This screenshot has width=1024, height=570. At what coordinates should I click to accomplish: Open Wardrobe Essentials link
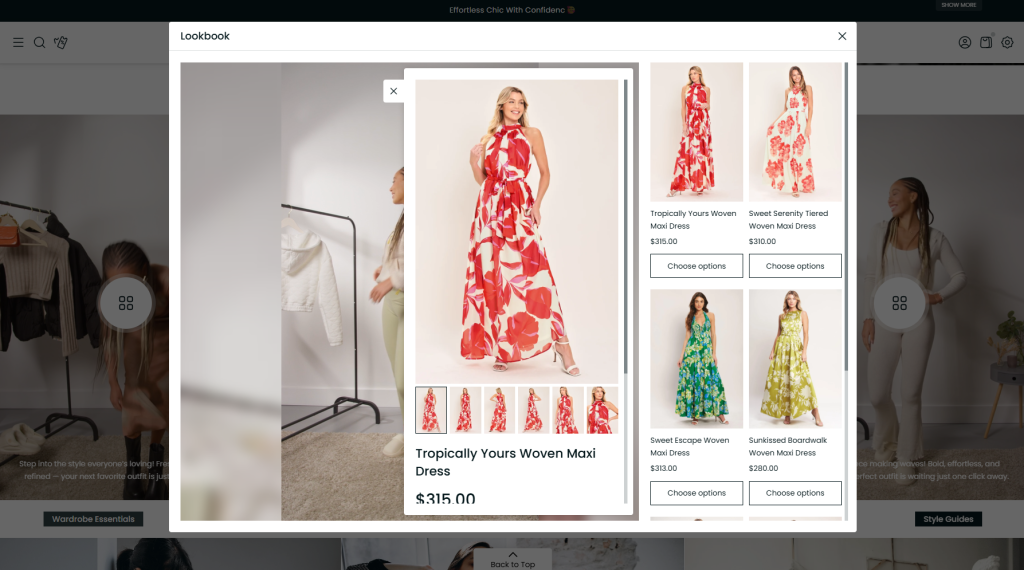click(93, 519)
